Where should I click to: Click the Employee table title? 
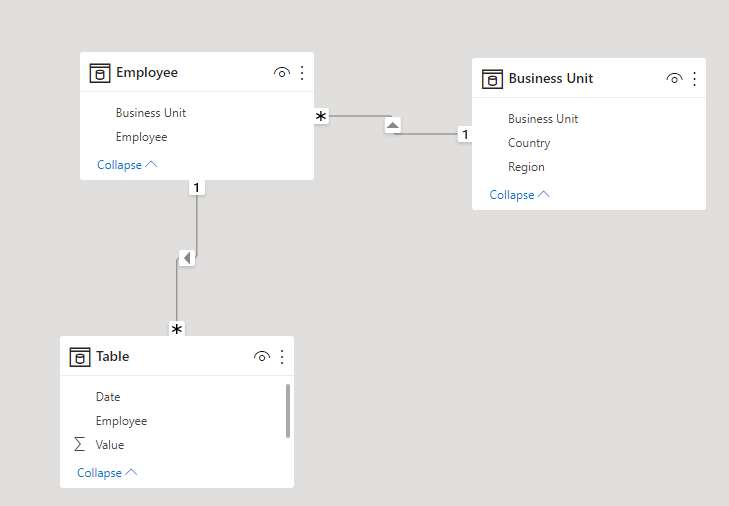(x=147, y=73)
